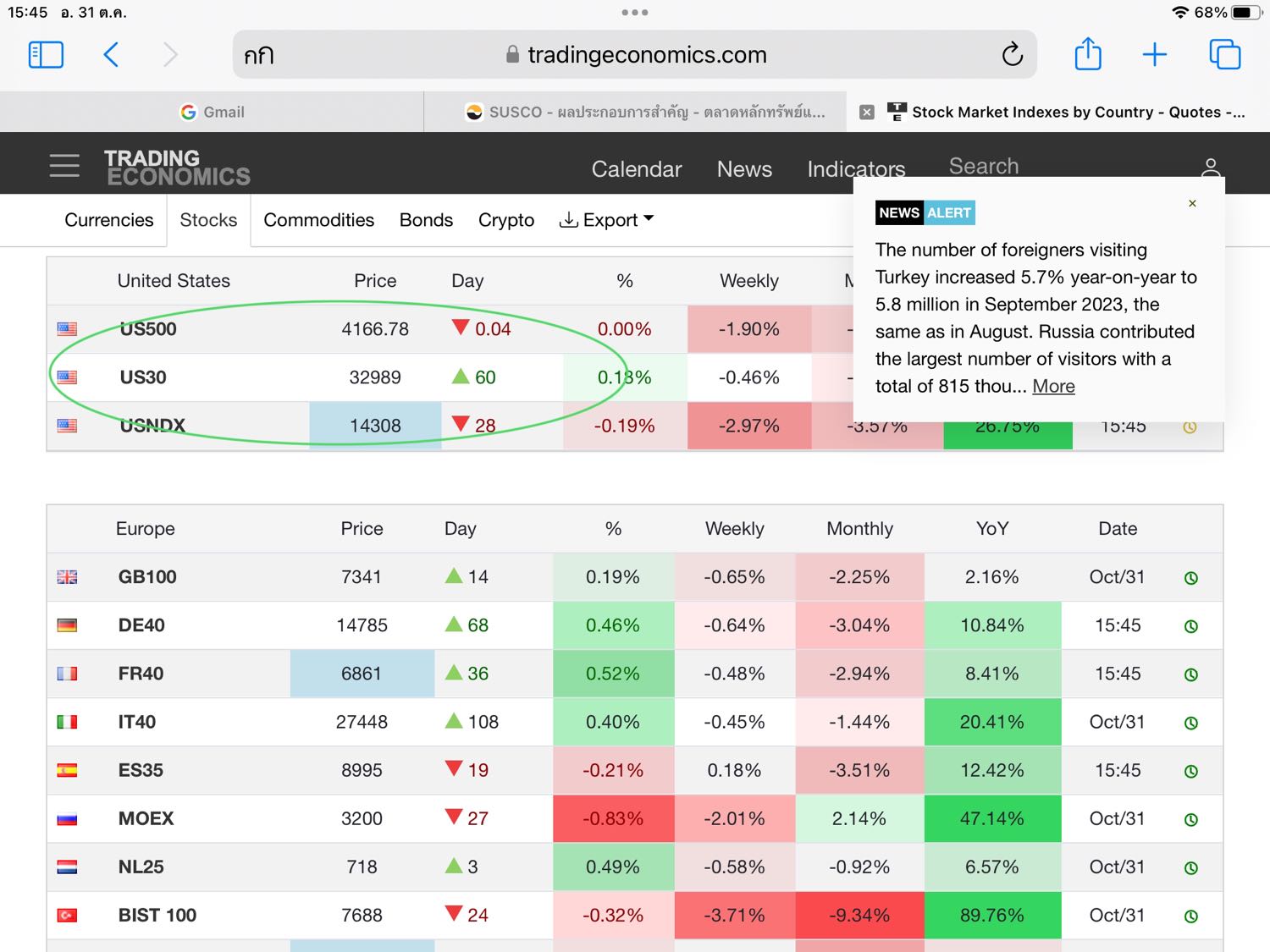This screenshot has height=952, width=1270.
Task: Open the Bonds tab
Action: tap(426, 220)
